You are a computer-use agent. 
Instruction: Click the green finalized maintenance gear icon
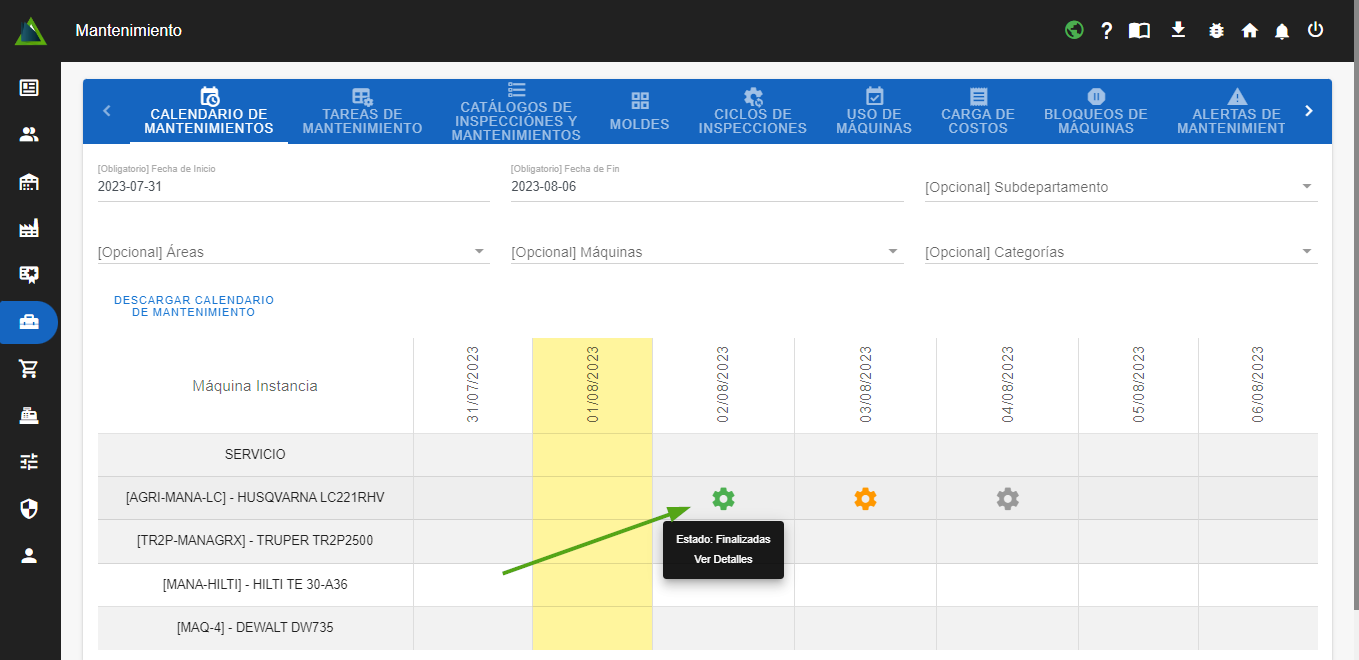tap(723, 498)
